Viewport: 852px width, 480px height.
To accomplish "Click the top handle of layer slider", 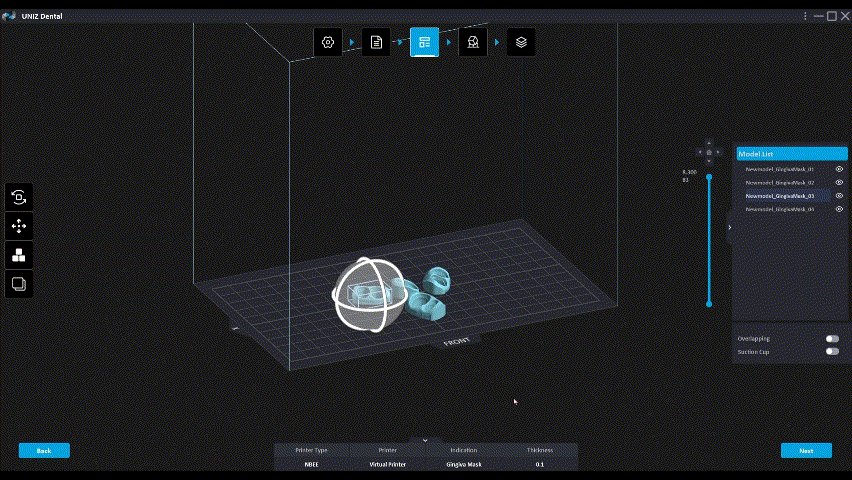I will click(x=709, y=177).
